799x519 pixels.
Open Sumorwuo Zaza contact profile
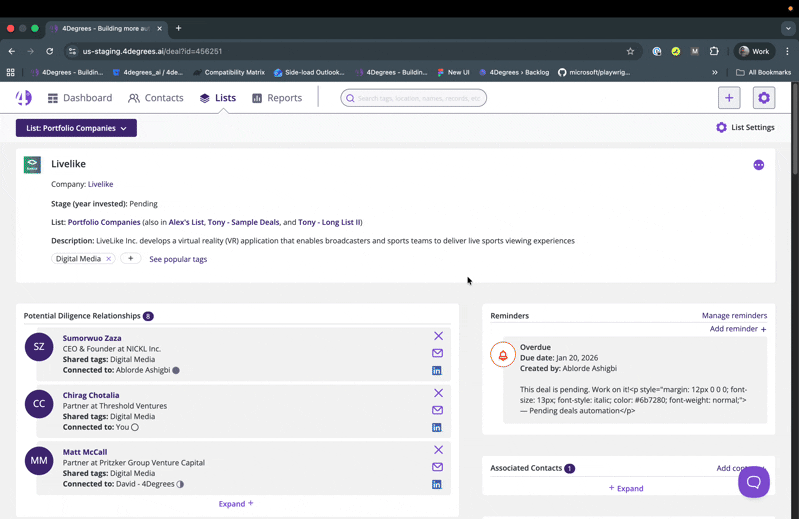click(92, 338)
